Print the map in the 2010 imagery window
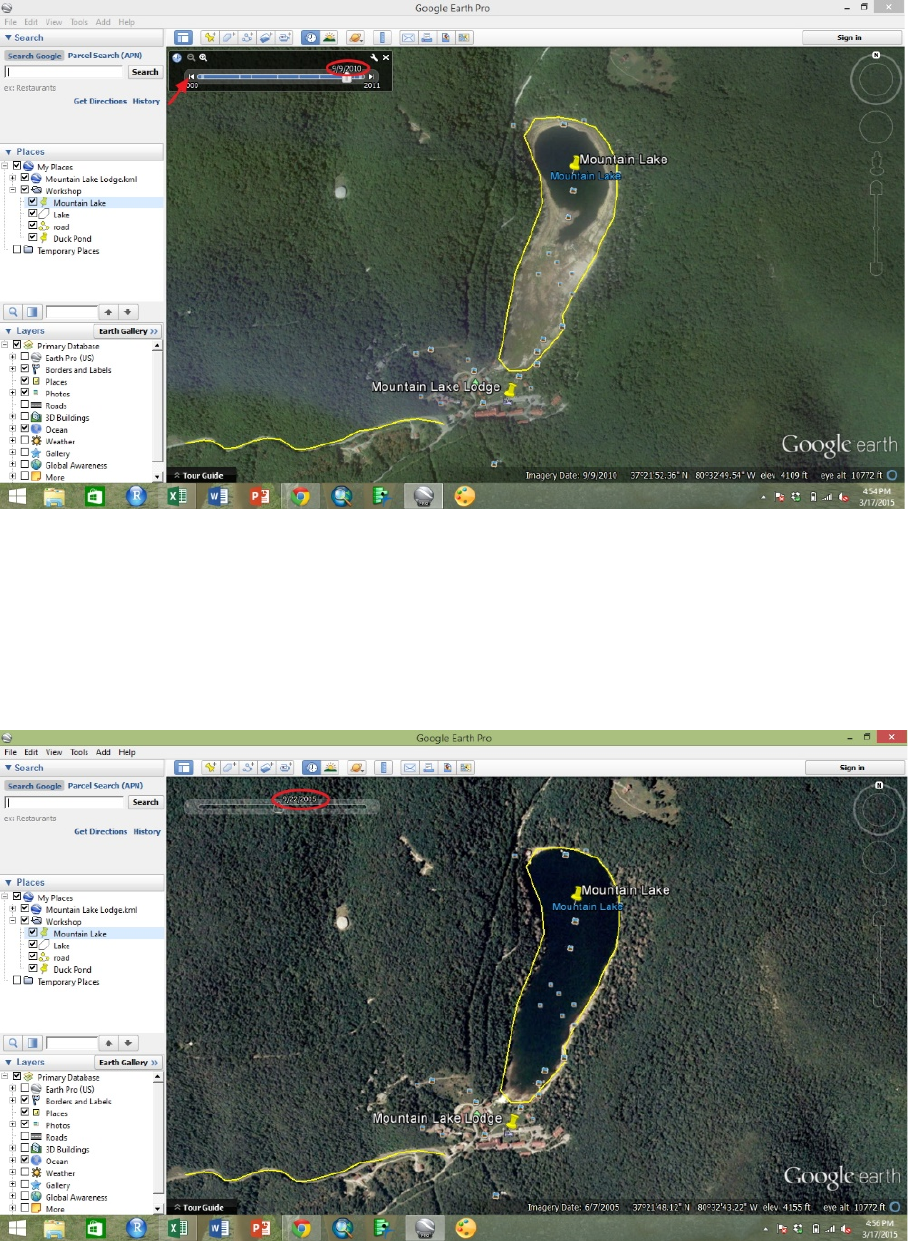The image size is (908, 1241). click(x=426, y=38)
